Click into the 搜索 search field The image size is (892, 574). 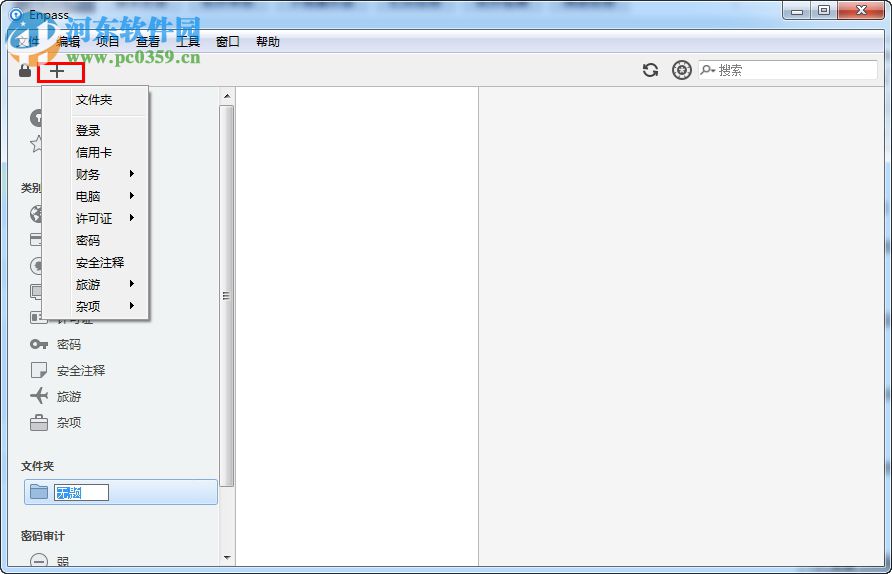tap(788, 70)
